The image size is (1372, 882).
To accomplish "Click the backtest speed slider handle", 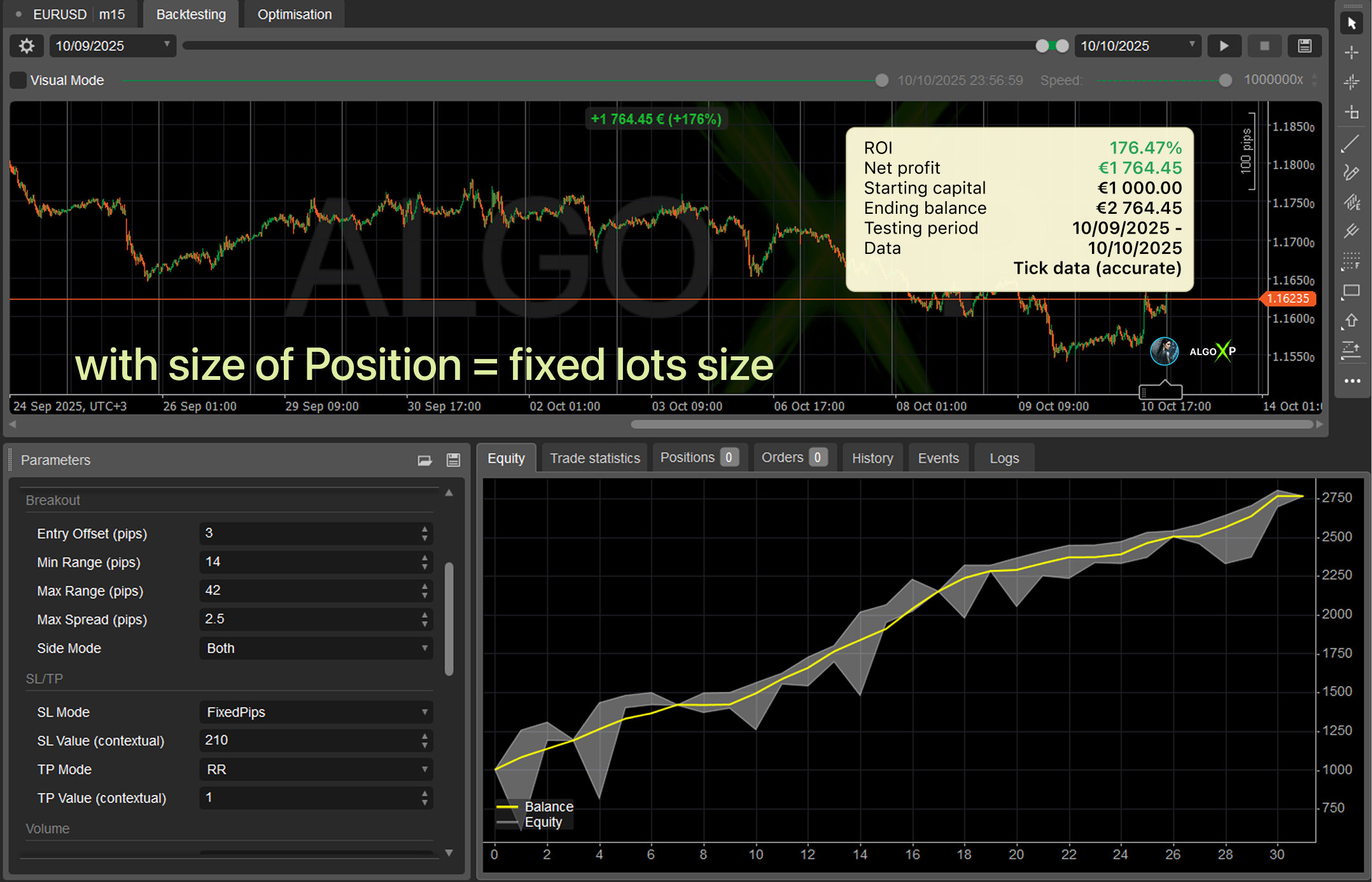I will [1225, 80].
